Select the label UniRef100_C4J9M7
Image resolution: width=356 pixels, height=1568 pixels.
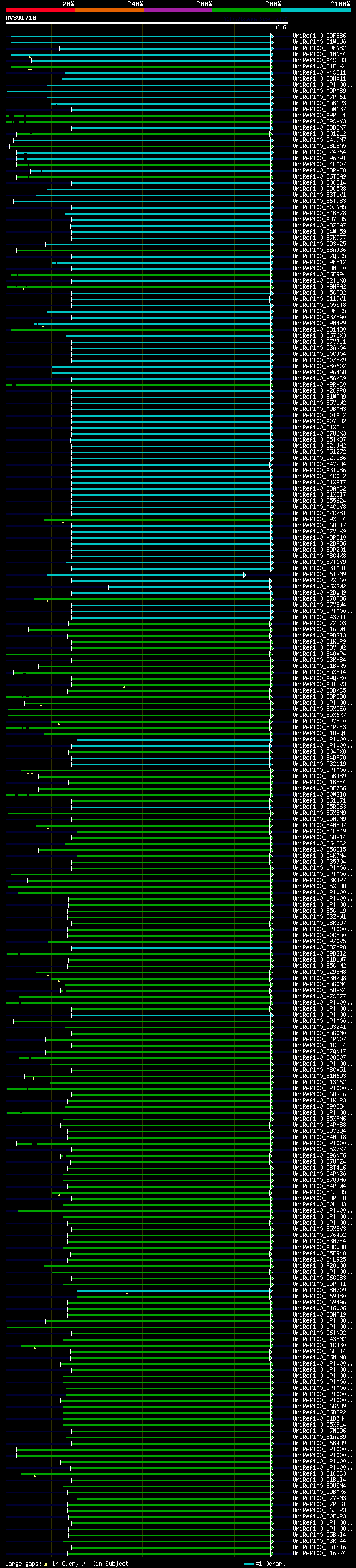tap(319, 140)
